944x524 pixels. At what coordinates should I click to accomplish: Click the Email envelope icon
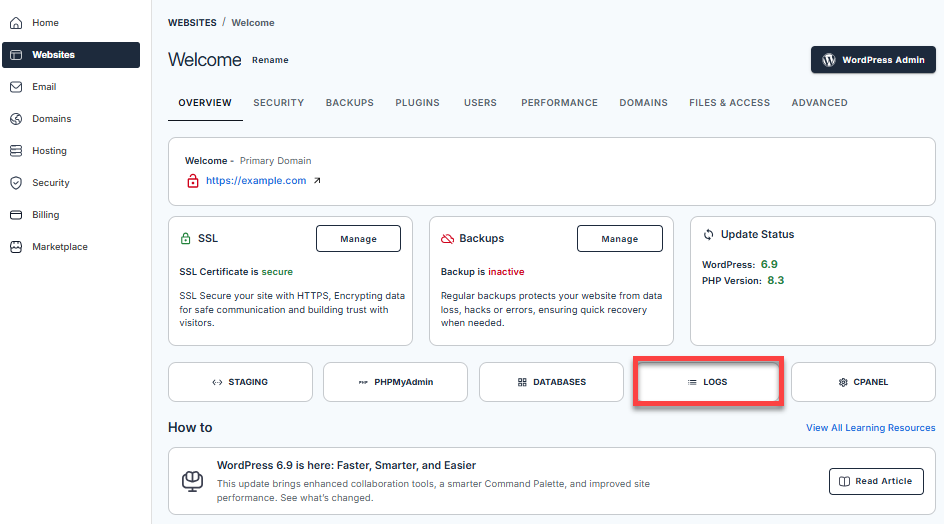click(x=16, y=87)
